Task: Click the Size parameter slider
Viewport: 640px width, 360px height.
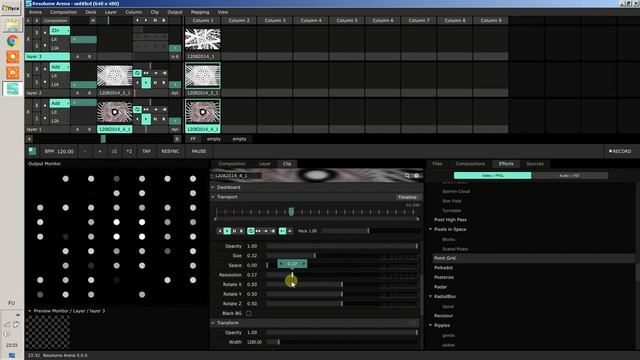Action: click(342, 256)
